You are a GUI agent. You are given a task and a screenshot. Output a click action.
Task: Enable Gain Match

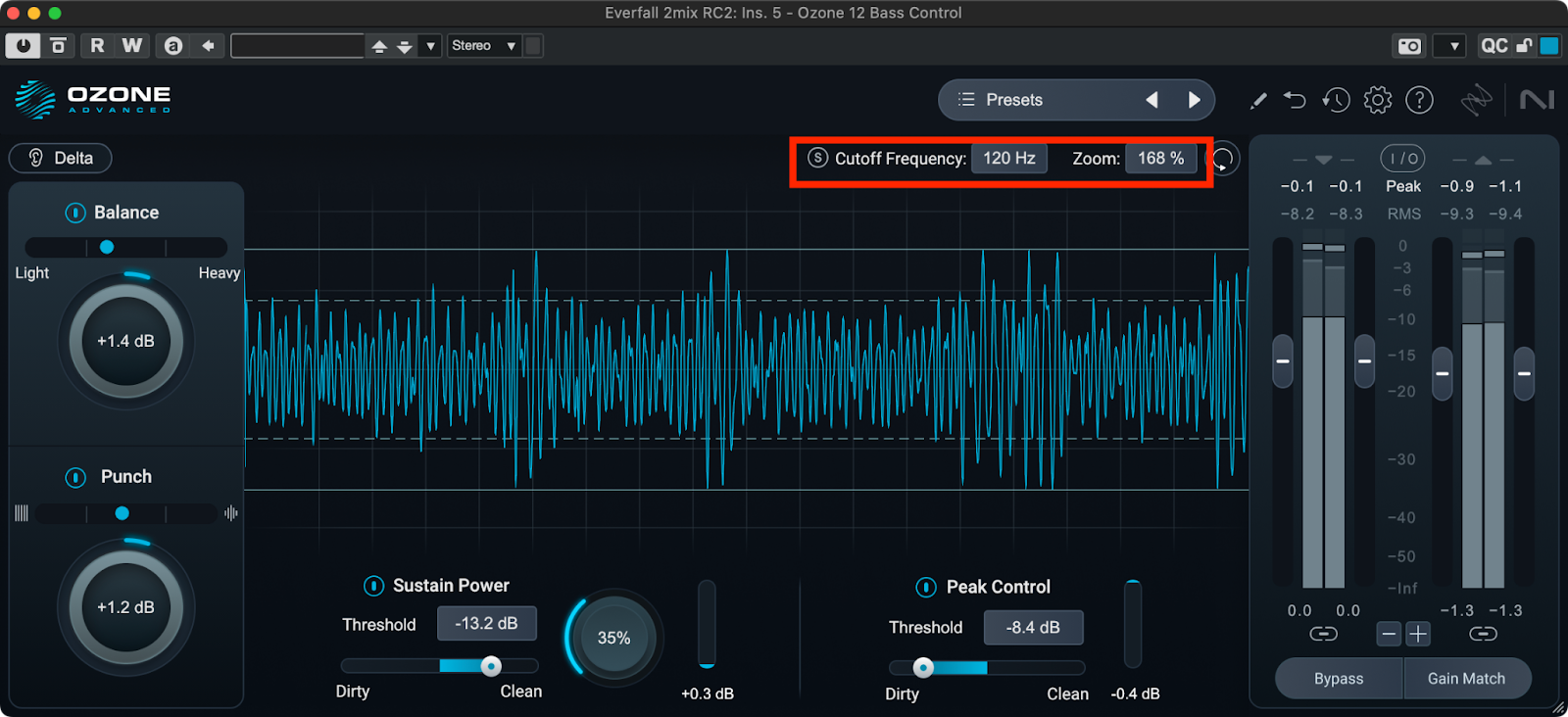[1466, 679]
